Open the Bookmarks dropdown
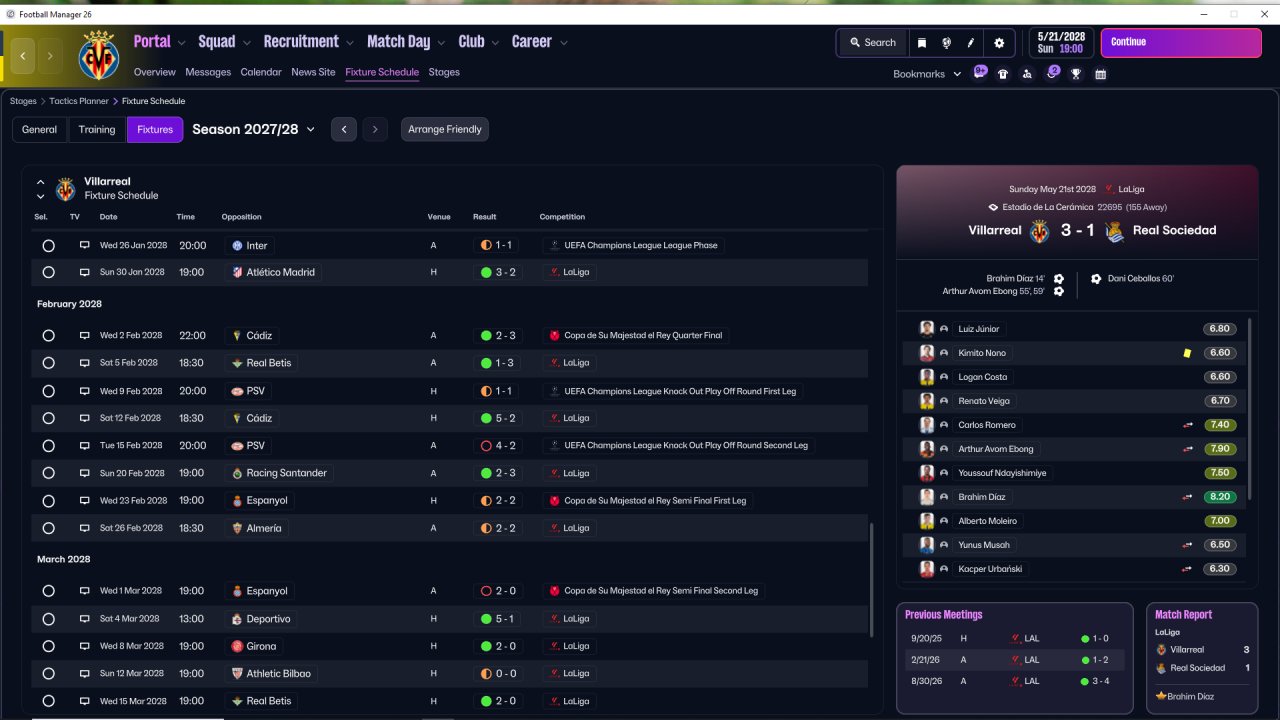This screenshot has width=1280, height=720. (927, 74)
